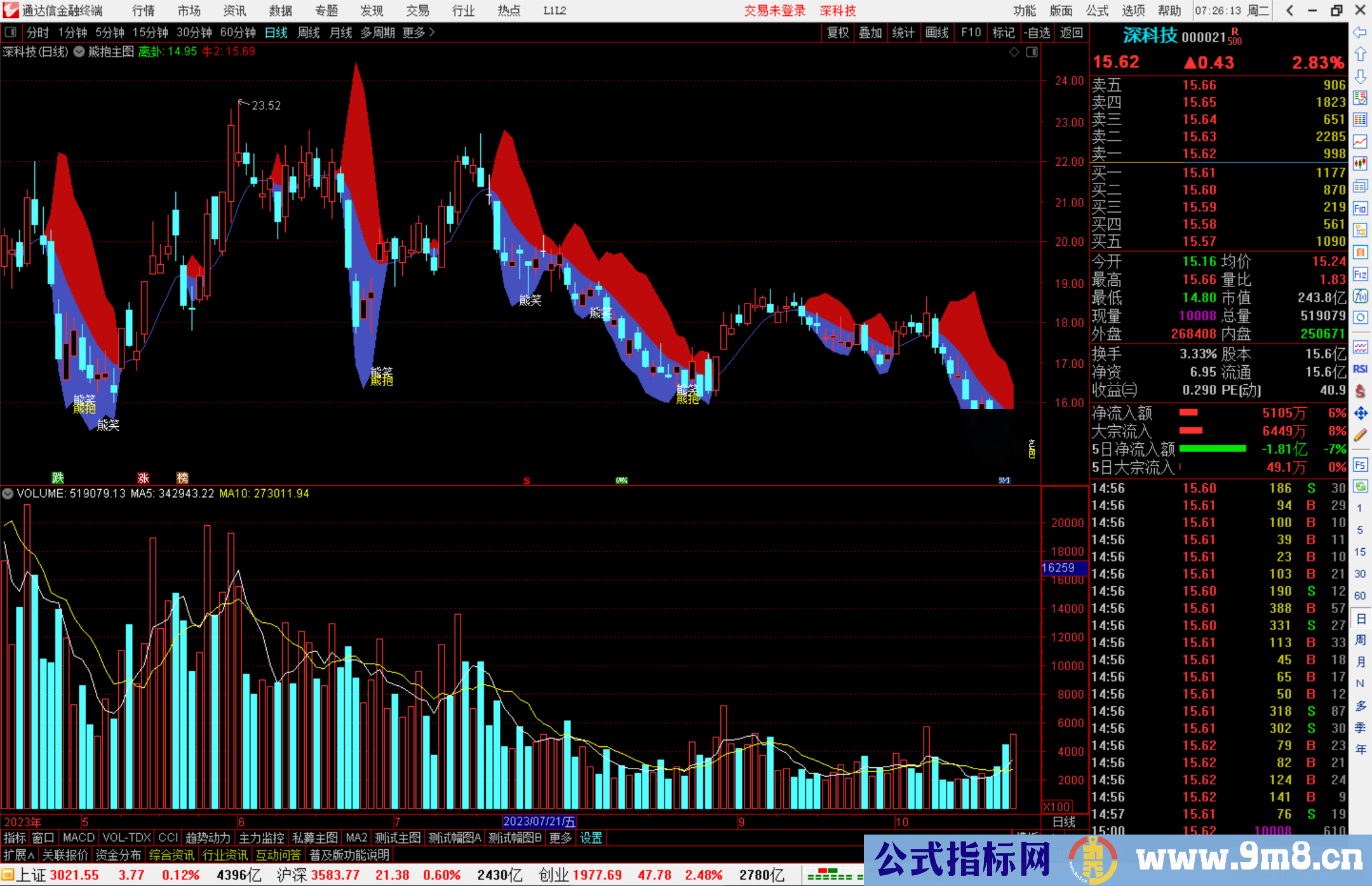This screenshot has height=886, width=1372.
Task: Open the trend line chart icon in sidebar
Action: click(x=1360, y=142)
